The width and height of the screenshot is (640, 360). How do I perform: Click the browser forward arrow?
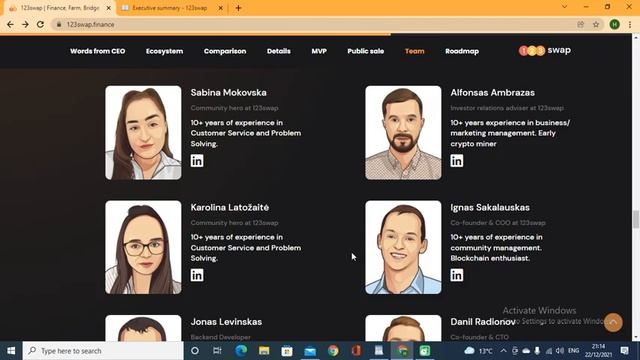coord(25,24)
